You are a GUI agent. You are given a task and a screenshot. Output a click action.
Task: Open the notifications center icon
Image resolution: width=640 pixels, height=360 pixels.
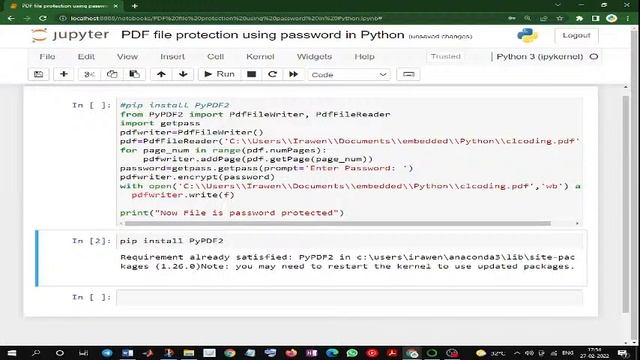click(623, 353)
